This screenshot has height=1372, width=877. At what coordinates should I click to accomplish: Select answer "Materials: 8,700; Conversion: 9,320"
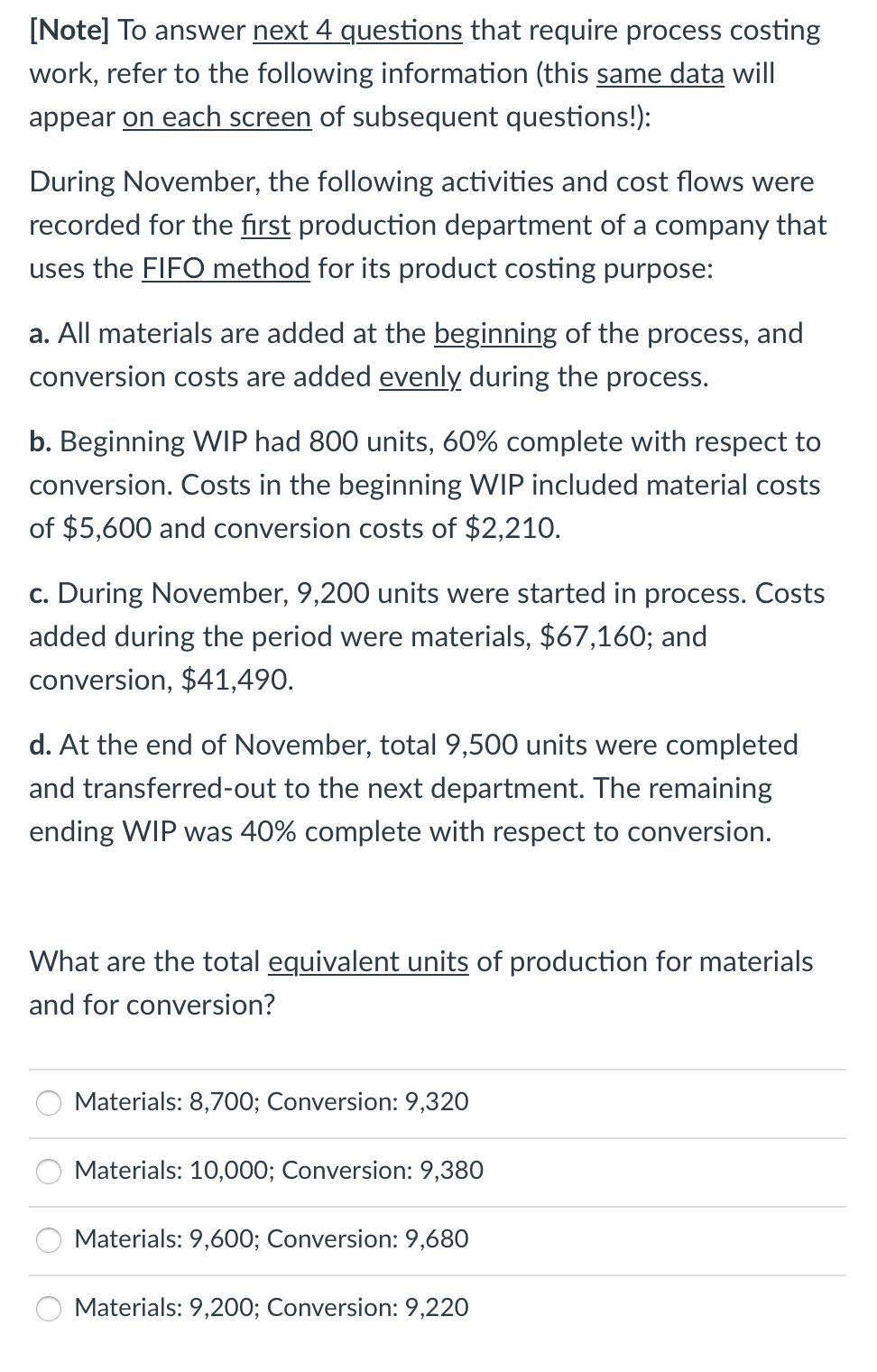tap(271, 1101)
